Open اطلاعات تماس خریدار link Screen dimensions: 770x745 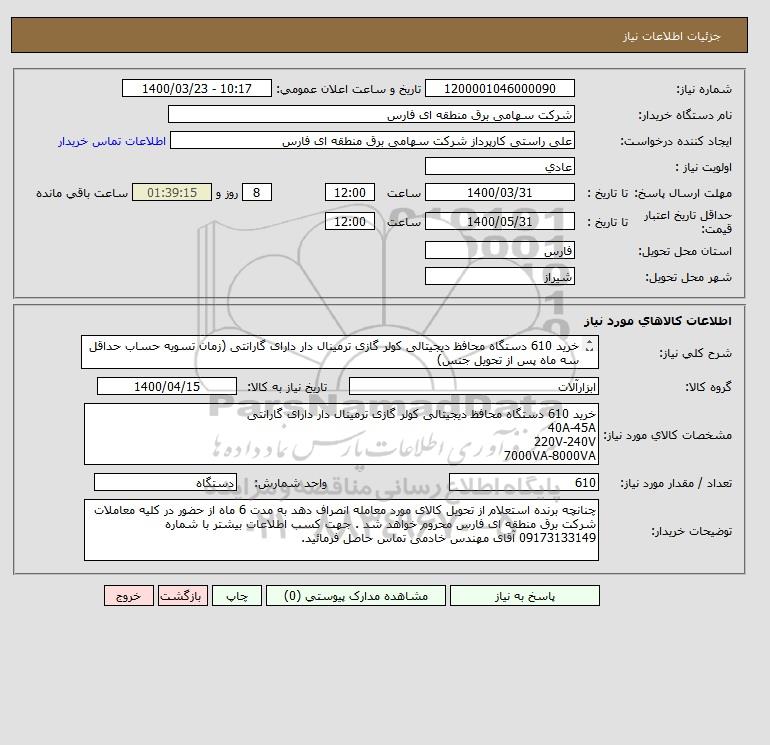tap(112, 141)
